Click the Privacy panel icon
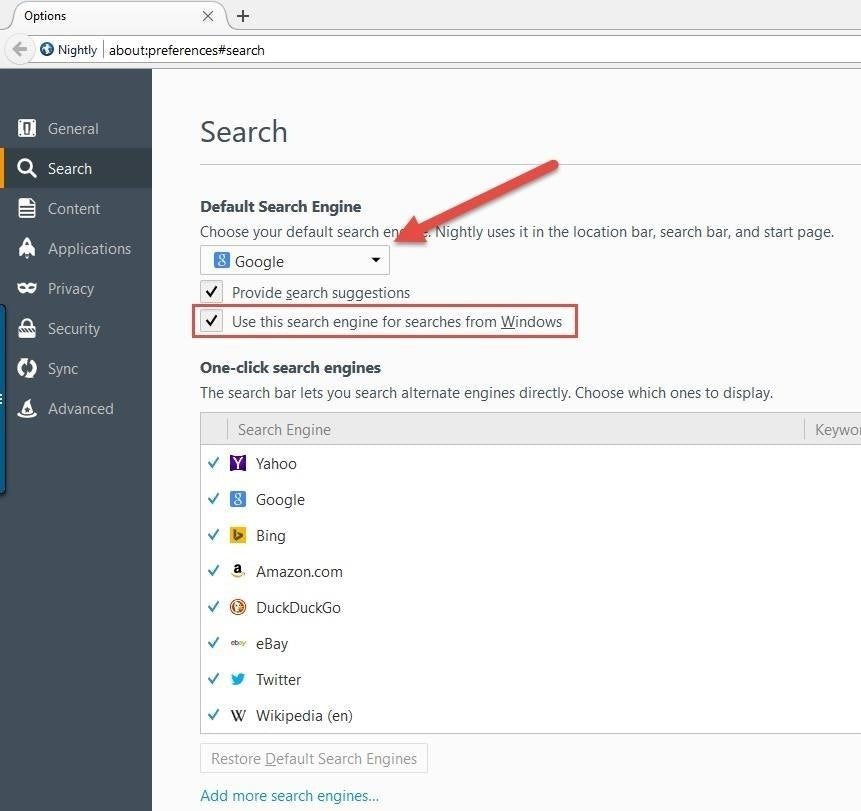The height and width of the screenshot is (811, 861). point(27,288)
